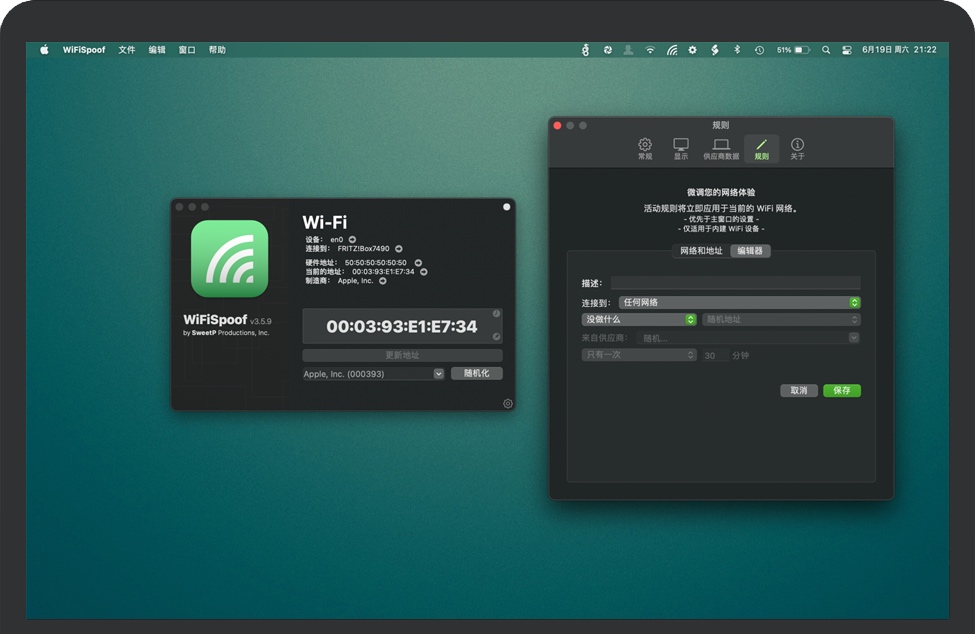Open the Apple menu

[44, 50]
